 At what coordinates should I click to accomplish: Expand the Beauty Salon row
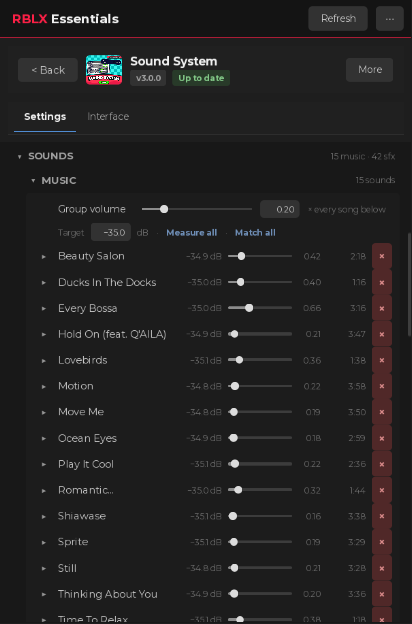pos(44,257)
